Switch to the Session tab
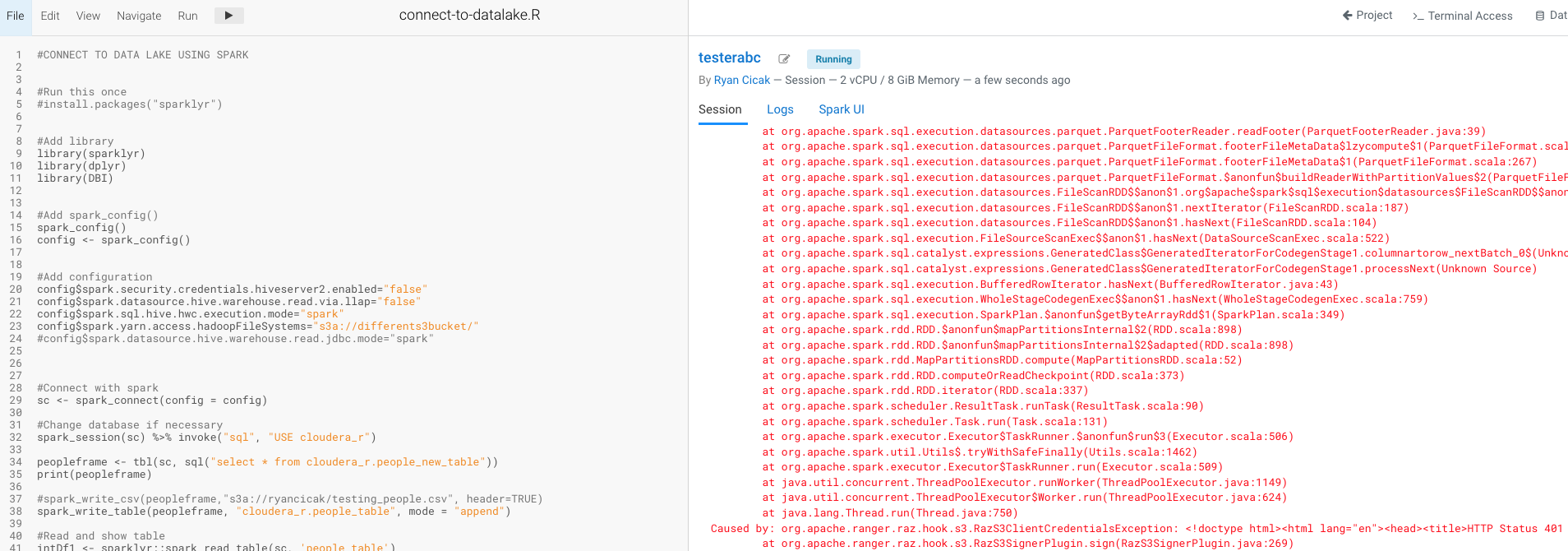Viewport: 1568px width, 551px height. (720, 109)
